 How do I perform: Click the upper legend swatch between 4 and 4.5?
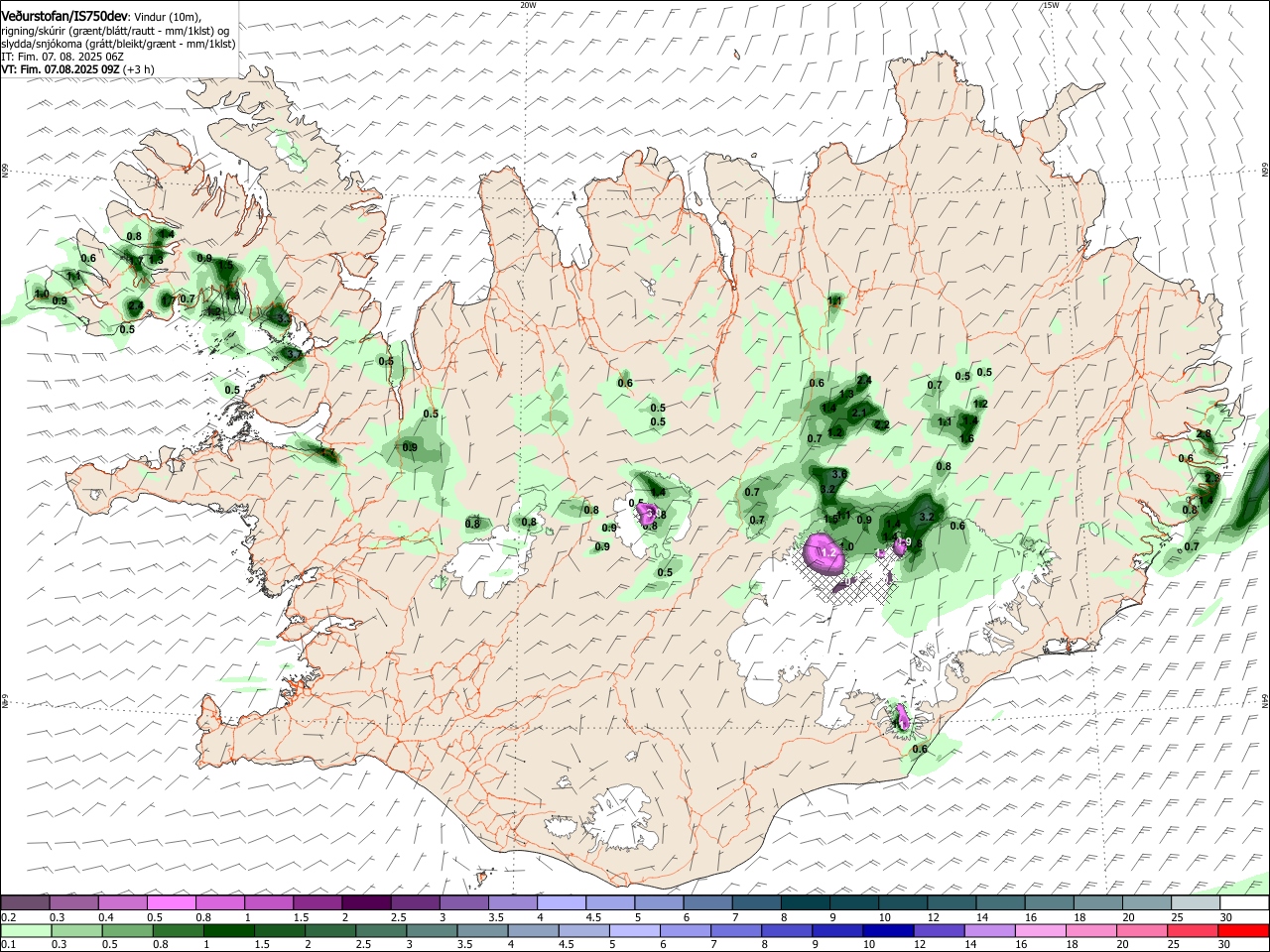(x=562, y=903)
